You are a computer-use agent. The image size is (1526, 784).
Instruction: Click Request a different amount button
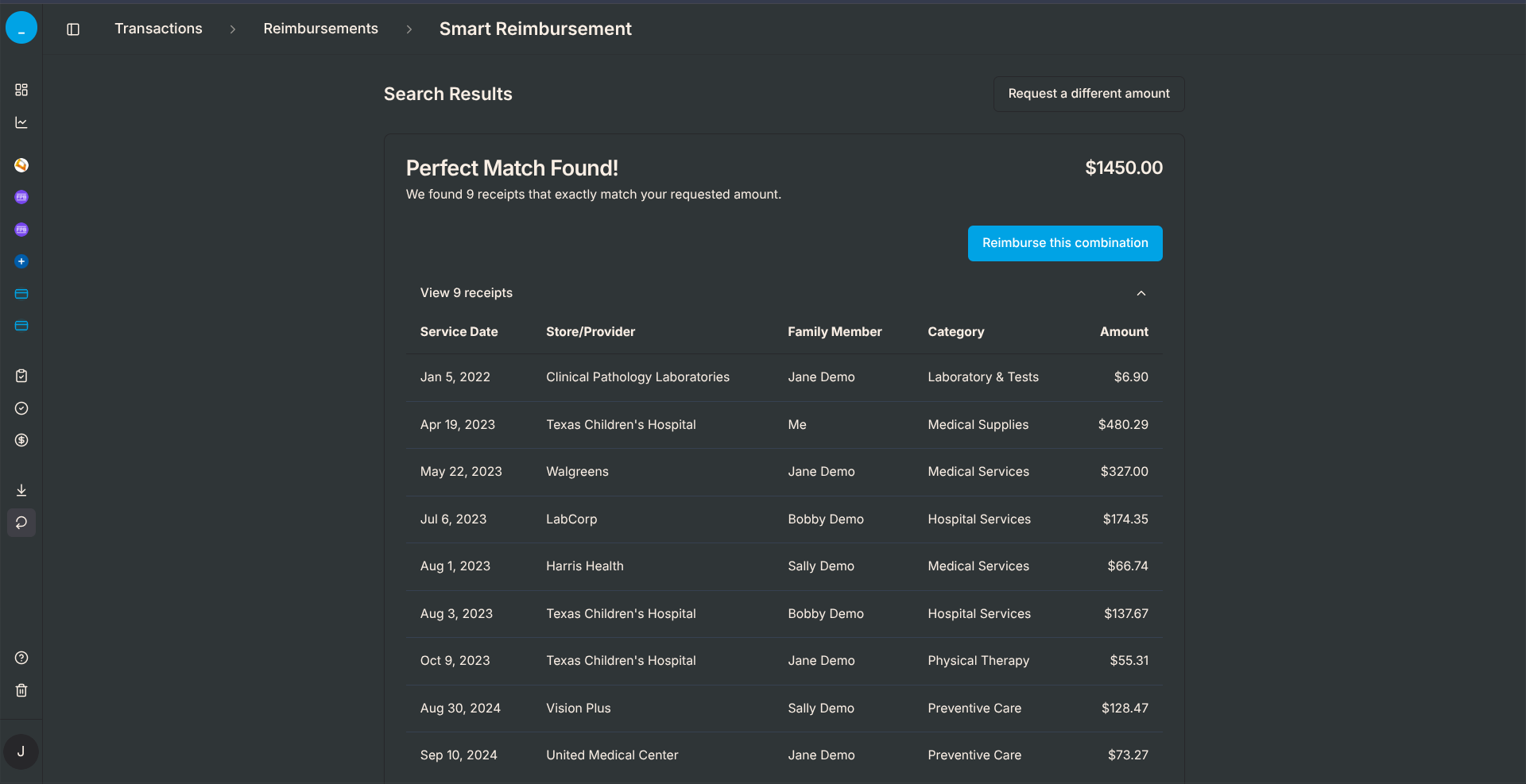point(1089,94)
